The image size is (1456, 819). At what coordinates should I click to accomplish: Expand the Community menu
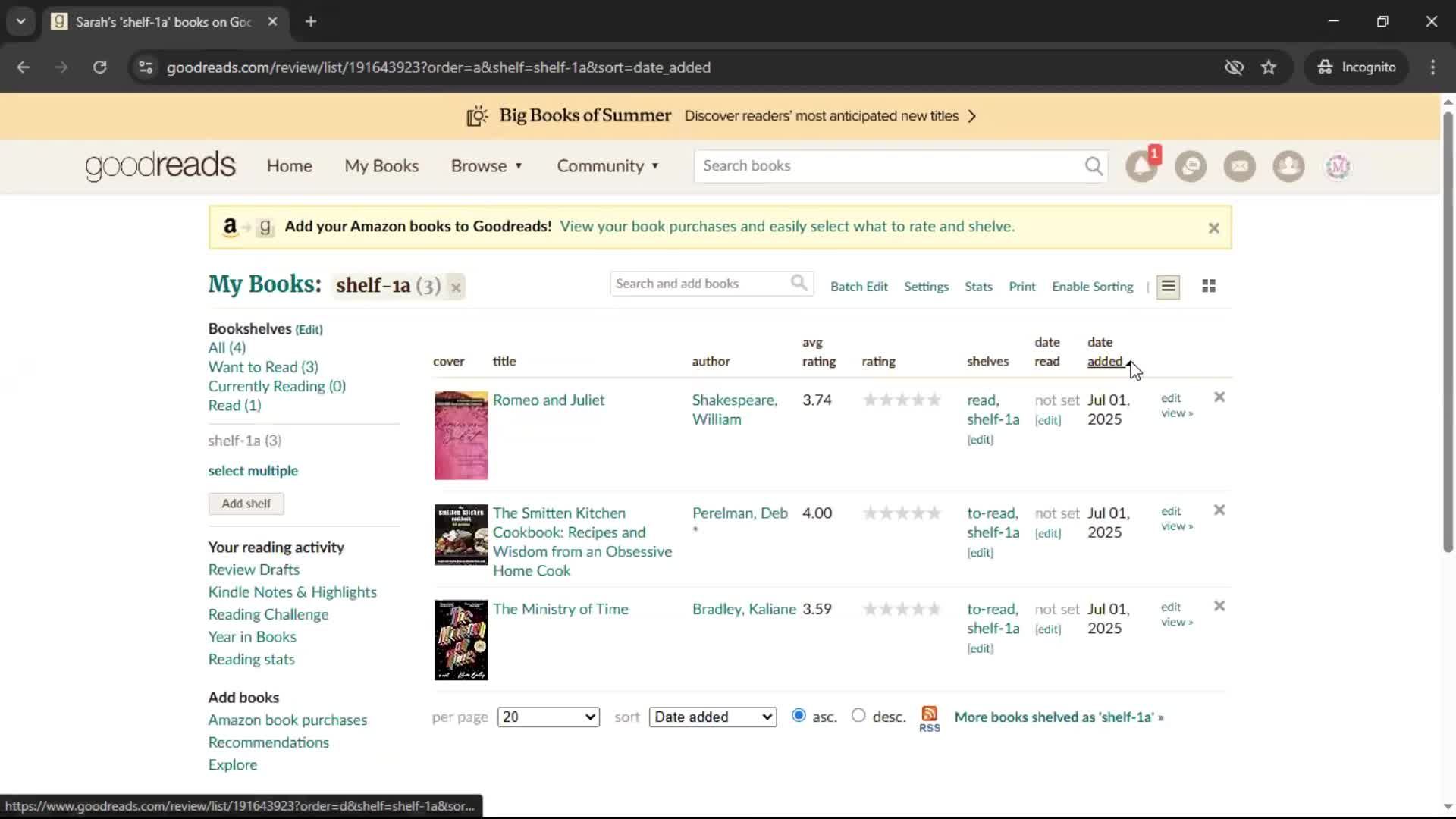point(607,166)
